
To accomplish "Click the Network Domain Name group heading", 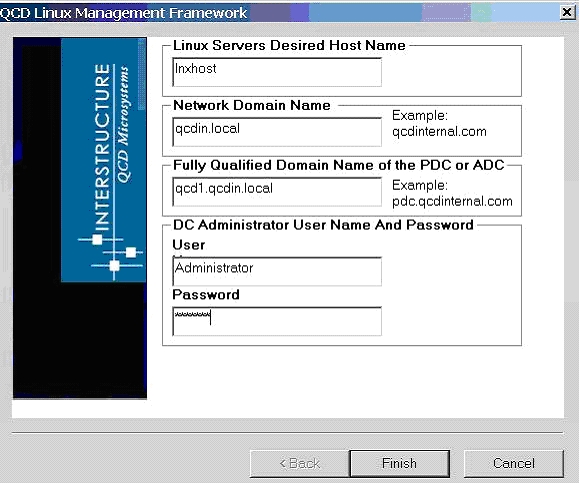I will coord(252,105).
